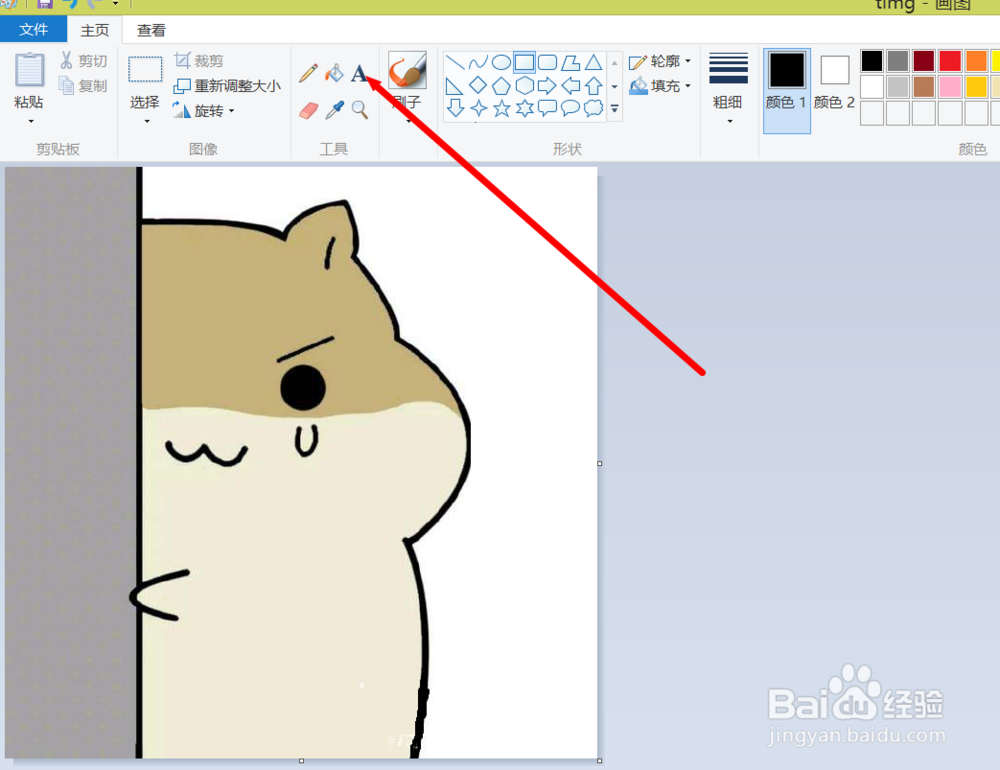Choose the Right arrow shape

pyautogui.click(x=547, y=85)
